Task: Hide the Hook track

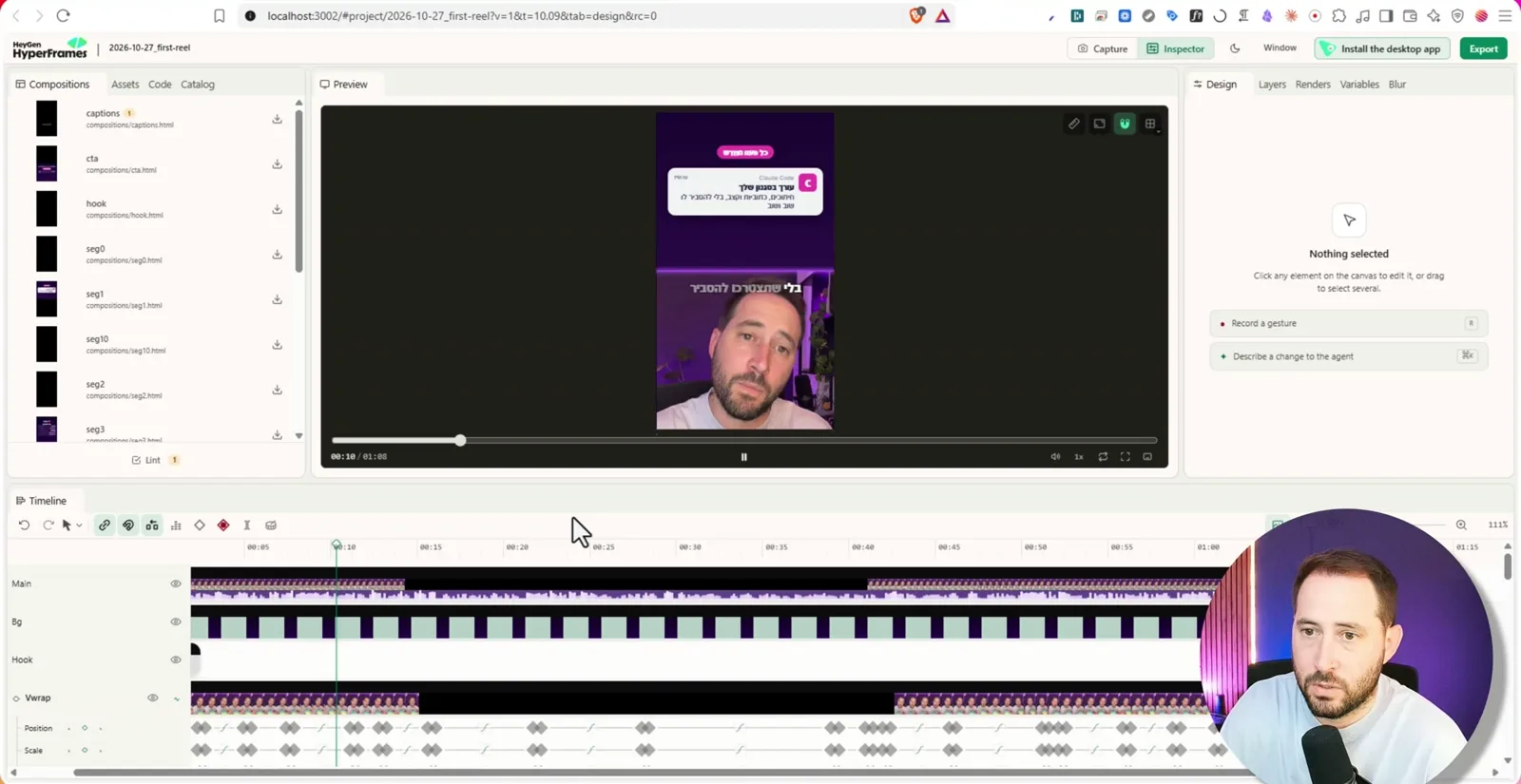Action: tap(176, 660)
